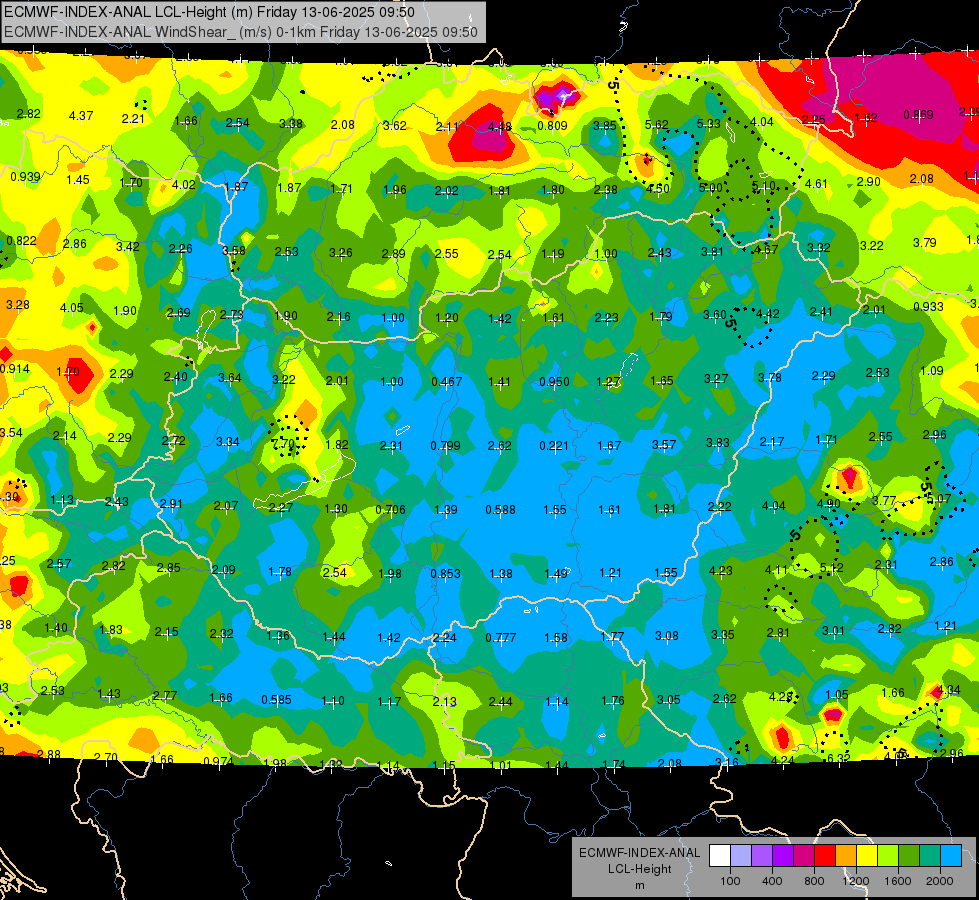Click the wind shear value 0.933

[x=928, y=307]
